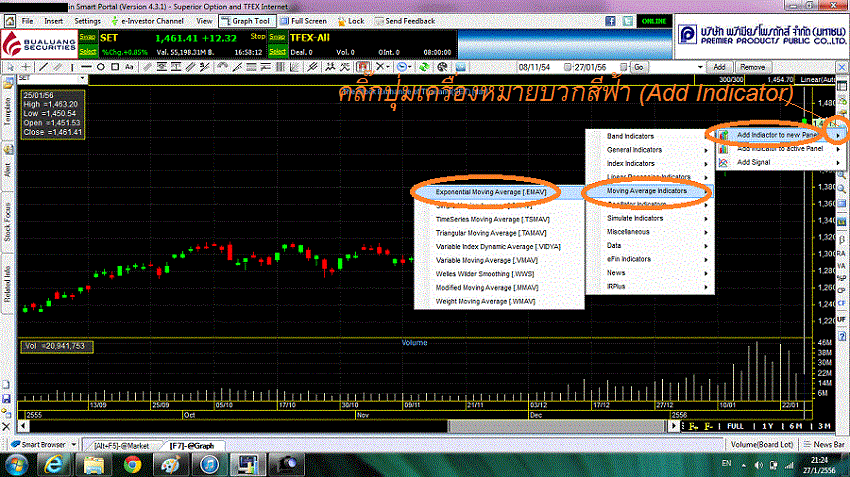The image size is (850, 477).
Task: Switch to [Alt+F5]-@Market tab
Action: pos(121,446)
